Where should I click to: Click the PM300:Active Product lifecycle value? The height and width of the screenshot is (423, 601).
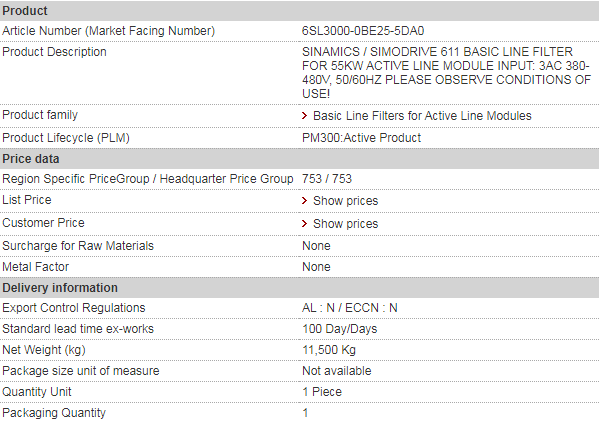point(361,138)
